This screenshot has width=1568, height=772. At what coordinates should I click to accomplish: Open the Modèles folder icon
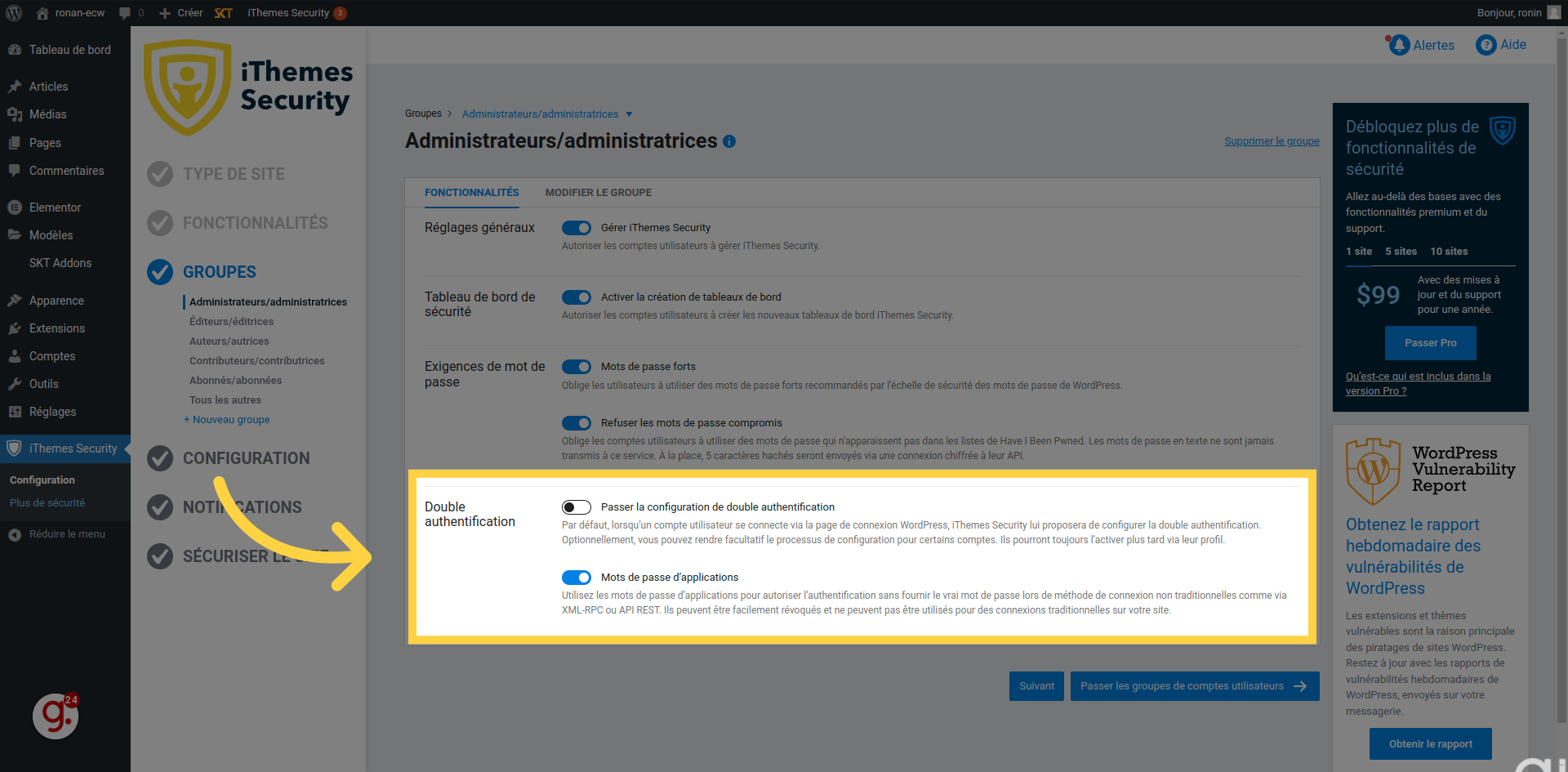pos(15,235)
